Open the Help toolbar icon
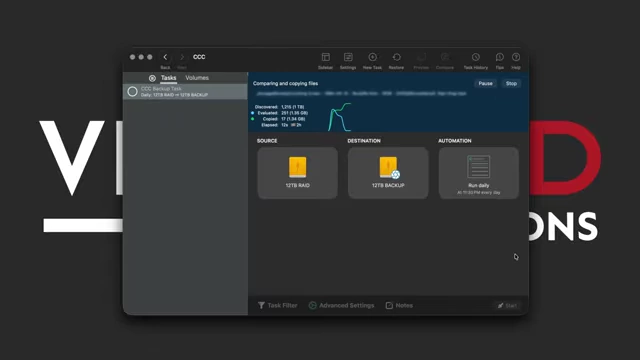640x360 pixels. pos(516,57)
